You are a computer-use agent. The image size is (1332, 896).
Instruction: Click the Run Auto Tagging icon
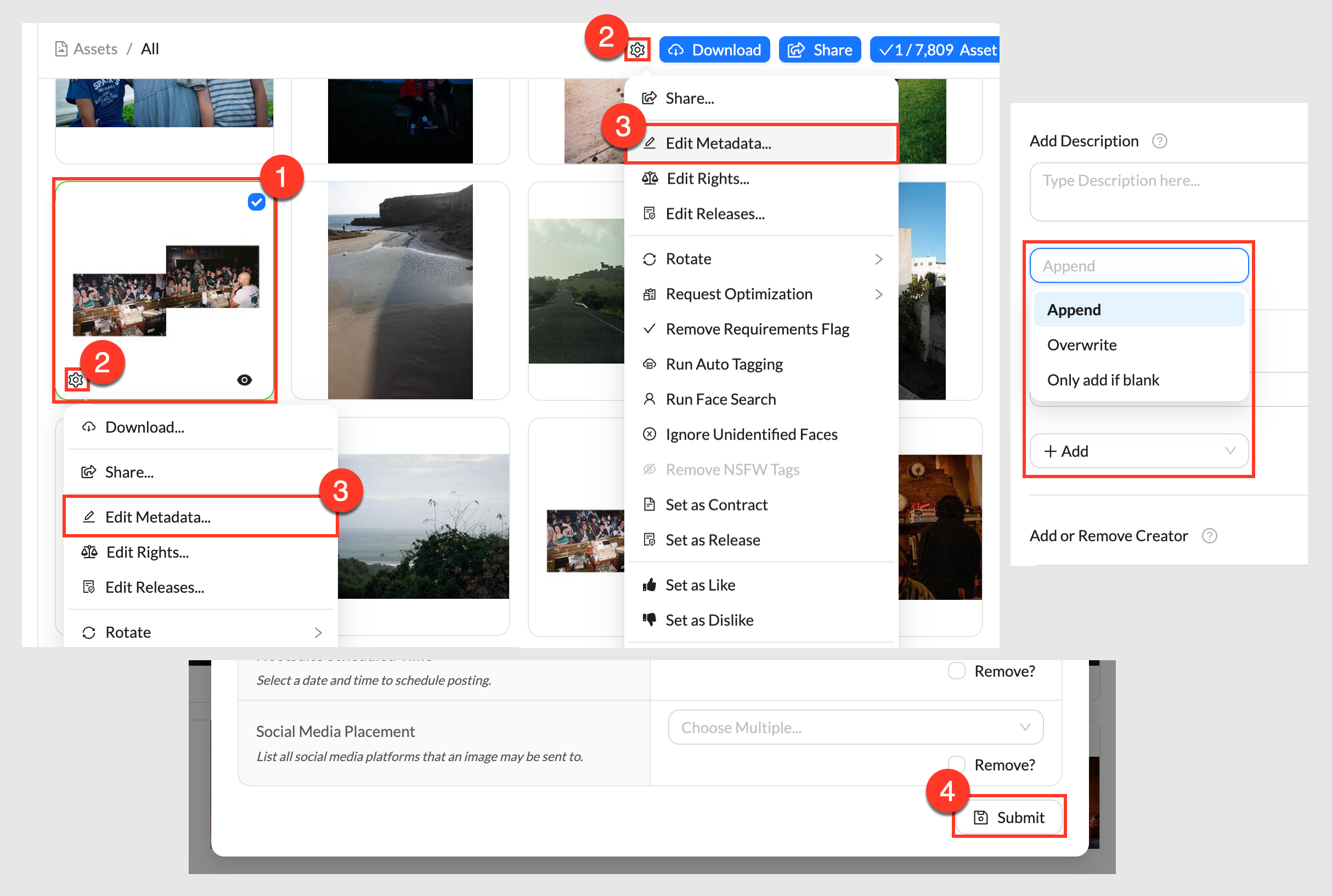[x=650, y=364]
